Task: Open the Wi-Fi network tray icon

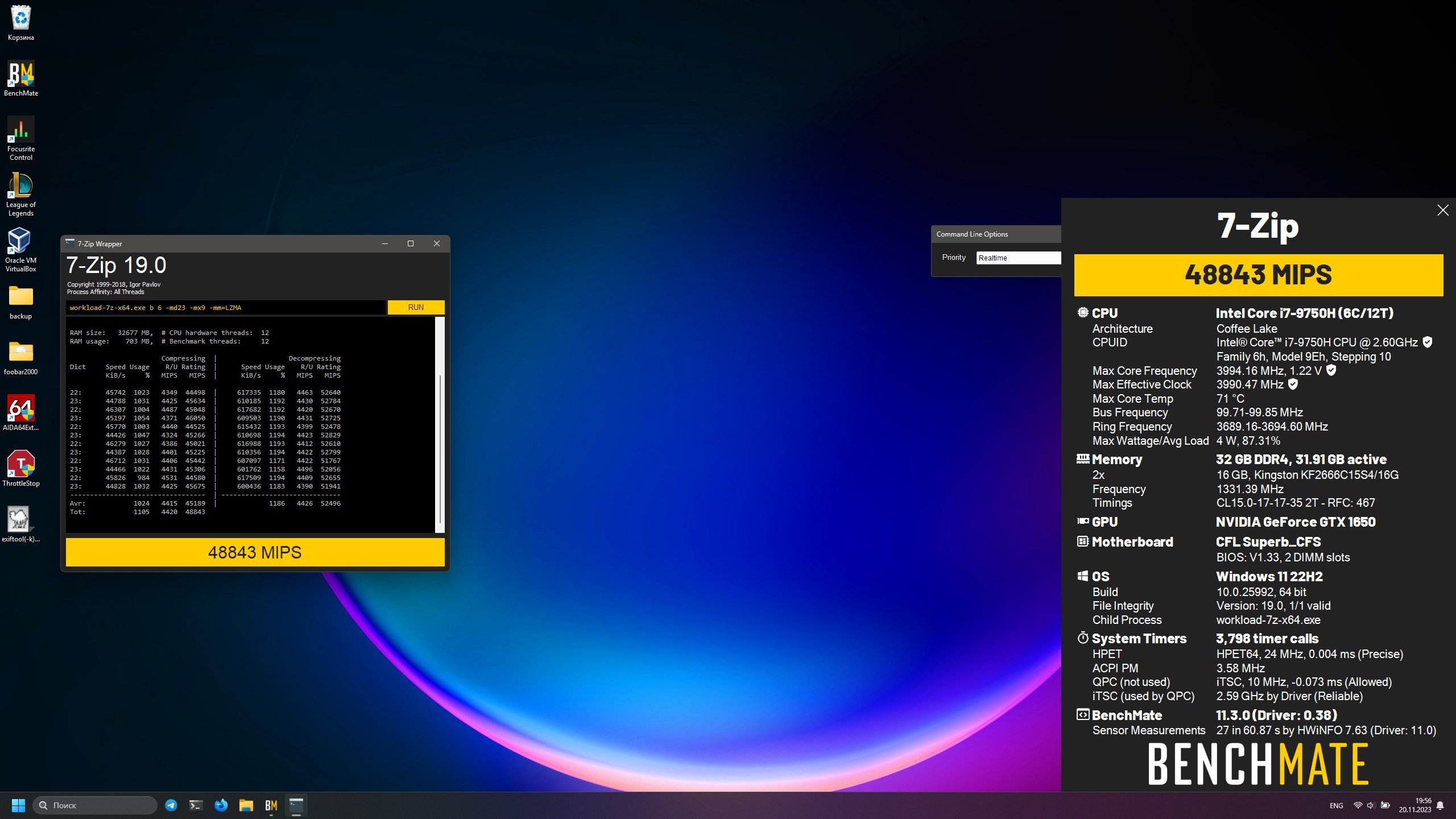Action: click(1358, 805)
